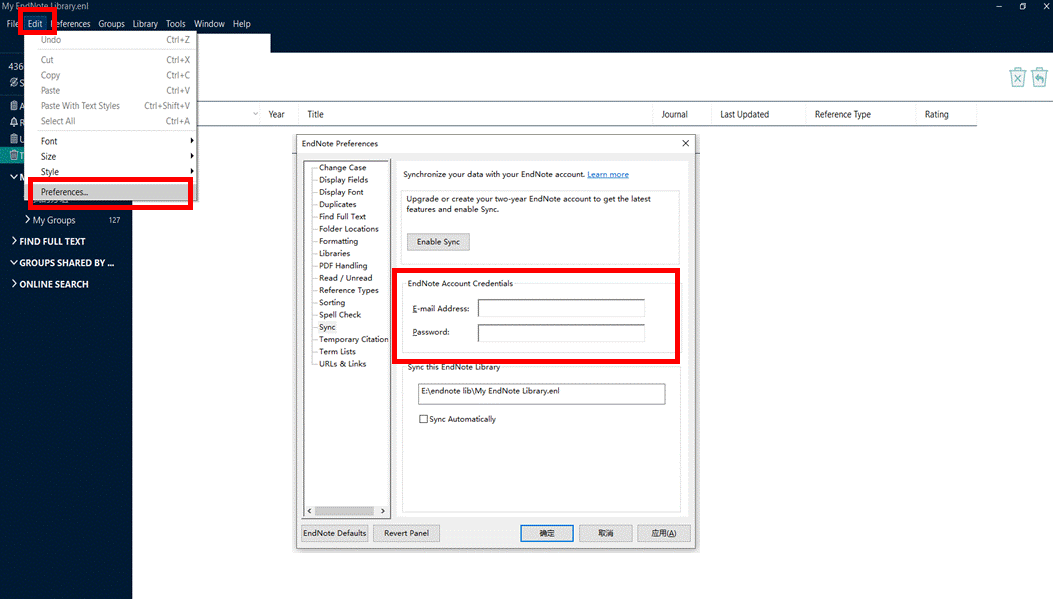The height and width of the screenshot is (599, 1054).
Task: Expand the FIND FULL TEXT section
Action: [14, 241]
